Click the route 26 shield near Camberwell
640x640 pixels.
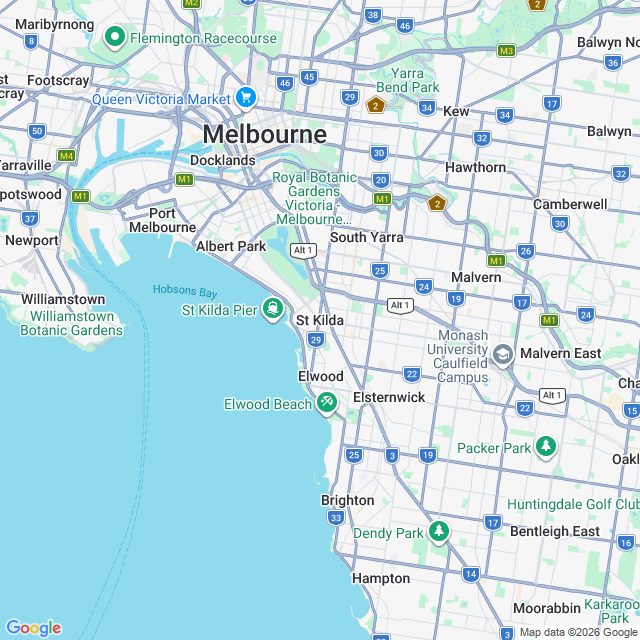[526, 251]
